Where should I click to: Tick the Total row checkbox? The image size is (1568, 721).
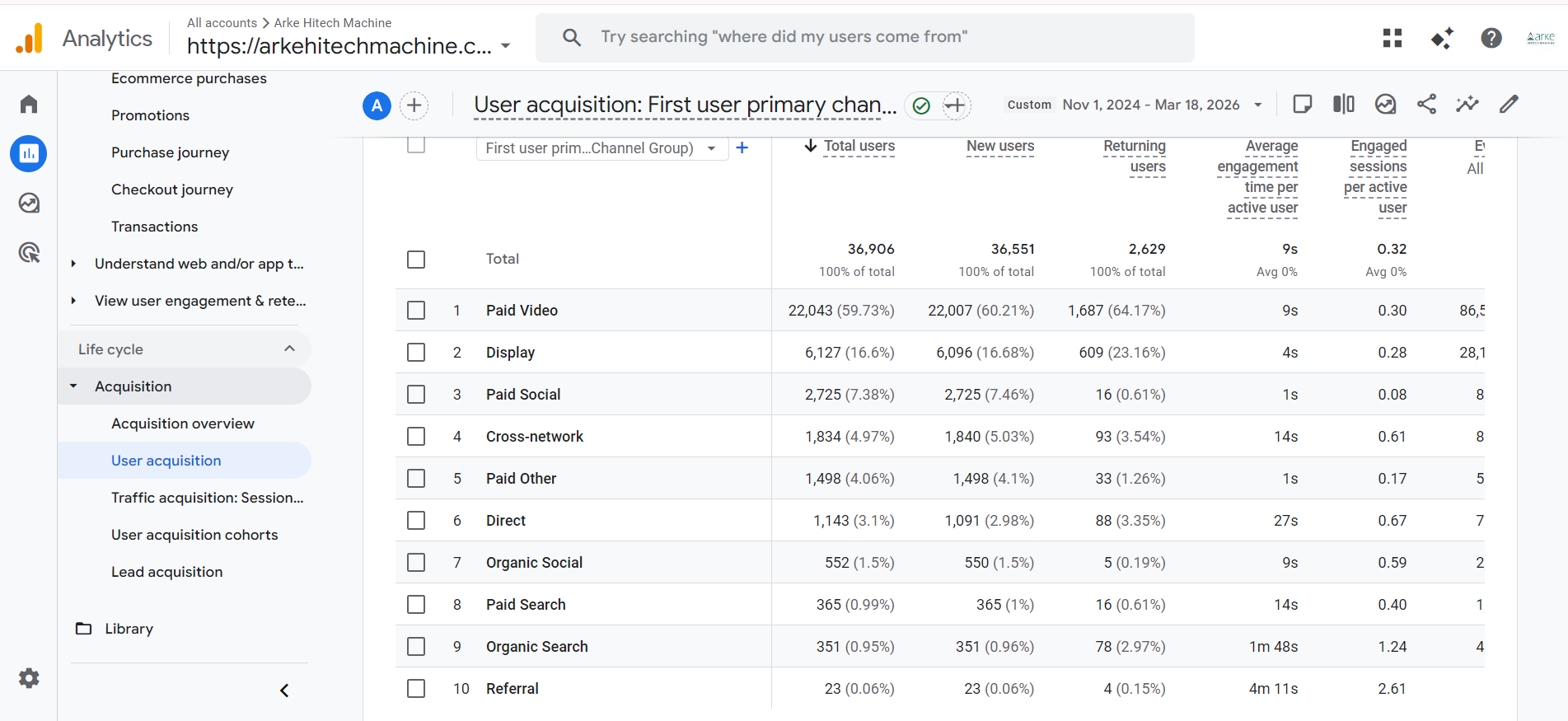pyautogui.click(x=416, y=260)
